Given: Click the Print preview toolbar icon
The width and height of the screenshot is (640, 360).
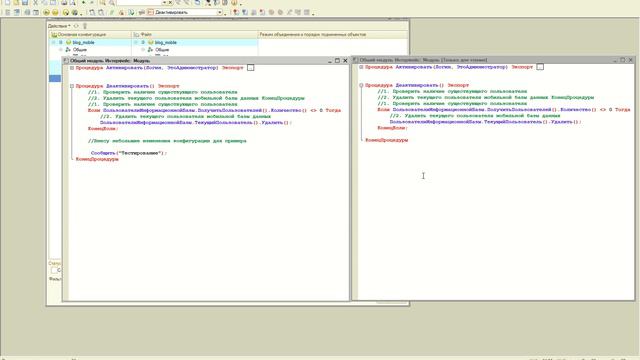Looking at the screenshot, I should coord(72,2).
